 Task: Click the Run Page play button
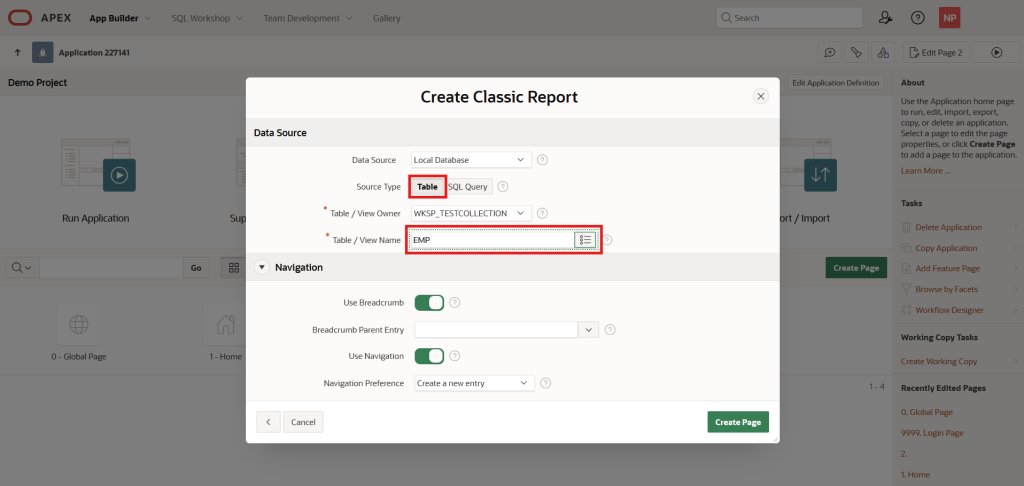[997, 53]
